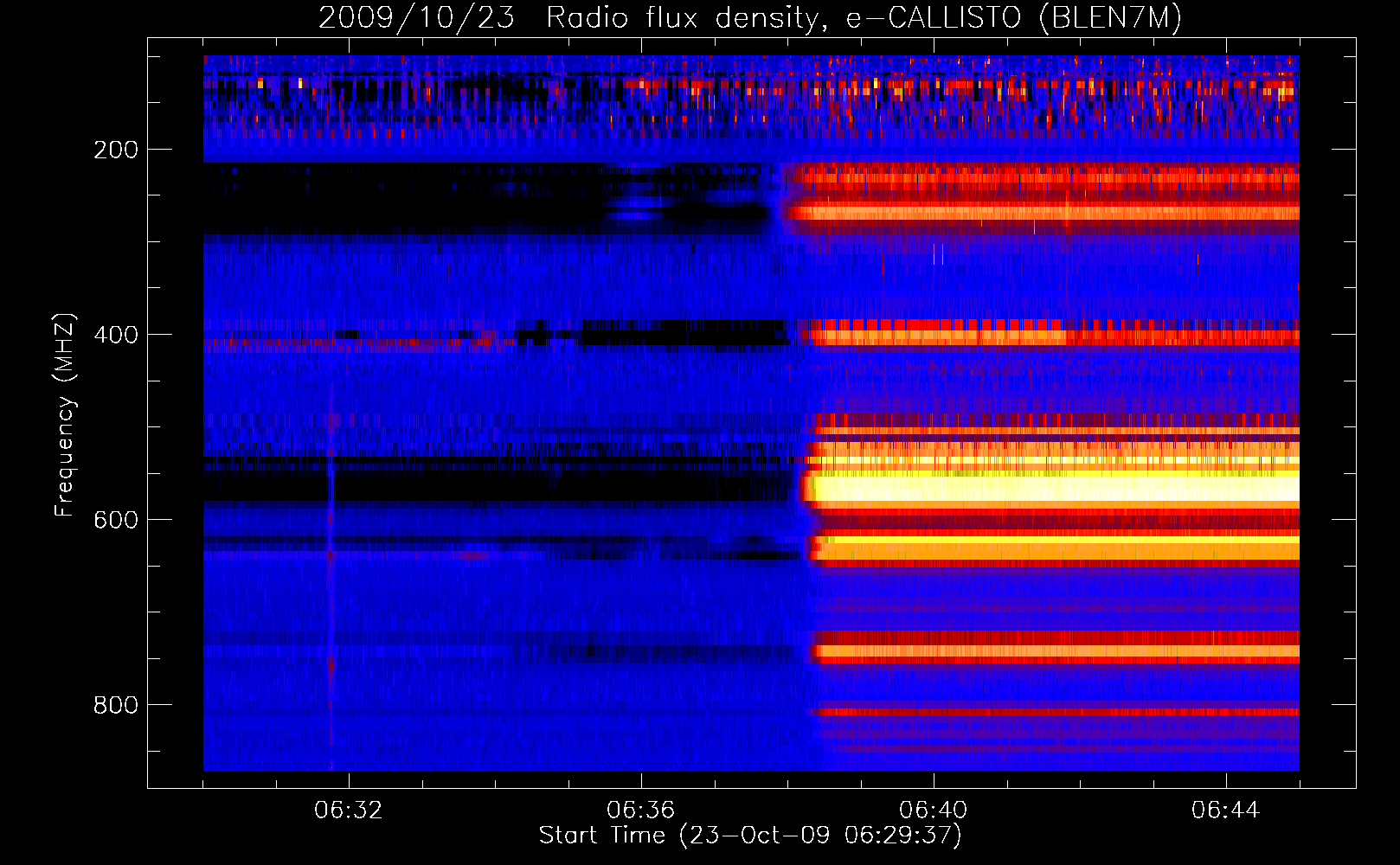Click the plot title "2009/10/23 Radio flux density, e-CALLISTO (BLEN7M)"
The image size is (1400, 865).
[750, 18]
